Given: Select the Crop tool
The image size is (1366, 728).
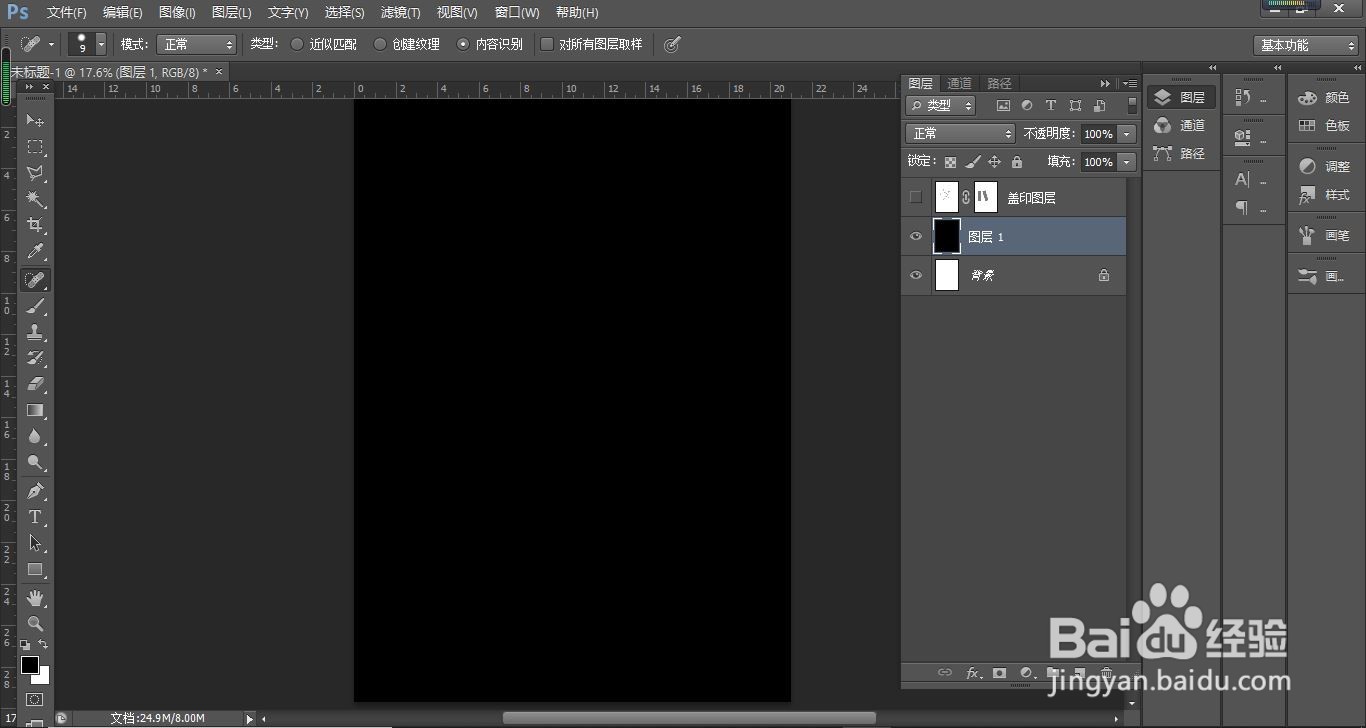Looking at the screenshot, I should coord(35,225).
